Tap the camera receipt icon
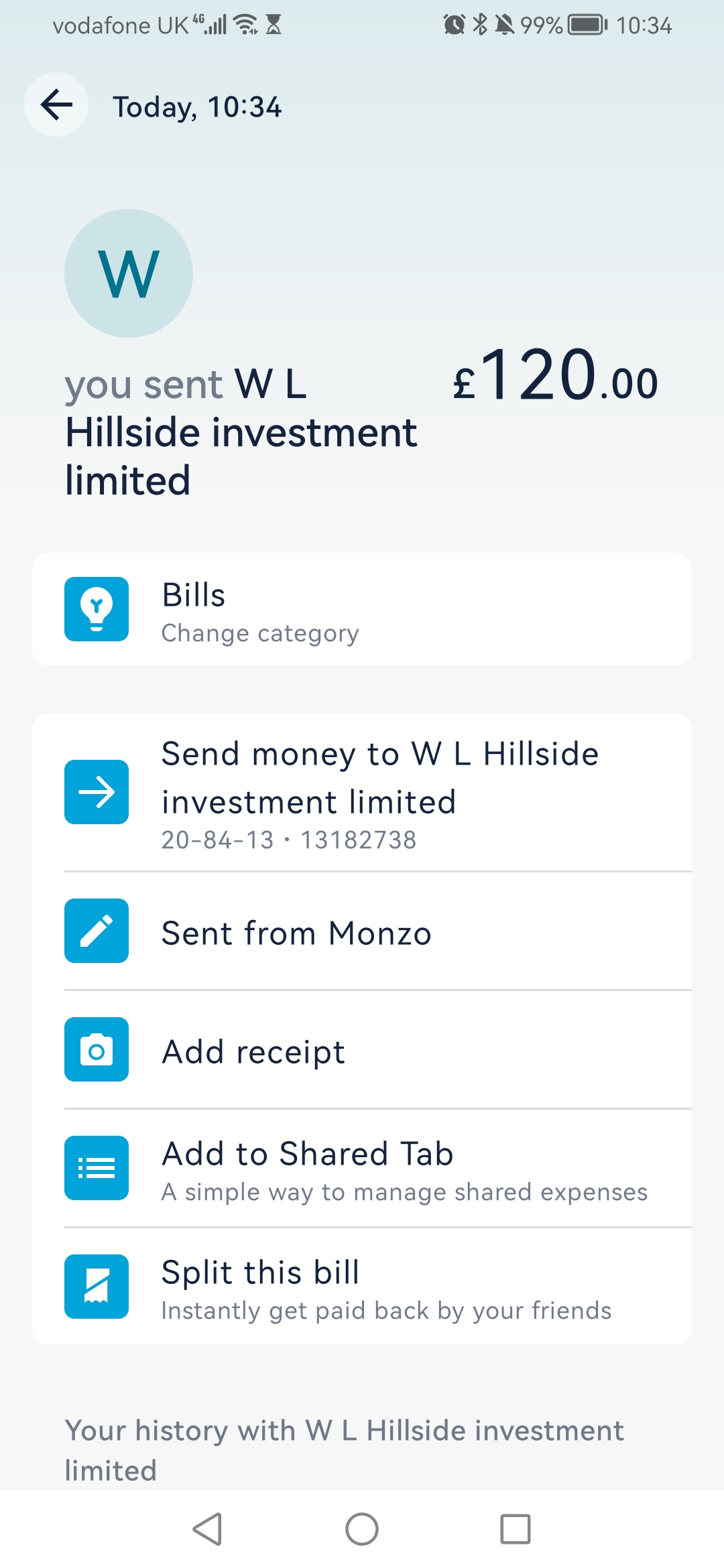Screen dimensions: 724x1568 pyautogui.click(x=97, y=1049)
